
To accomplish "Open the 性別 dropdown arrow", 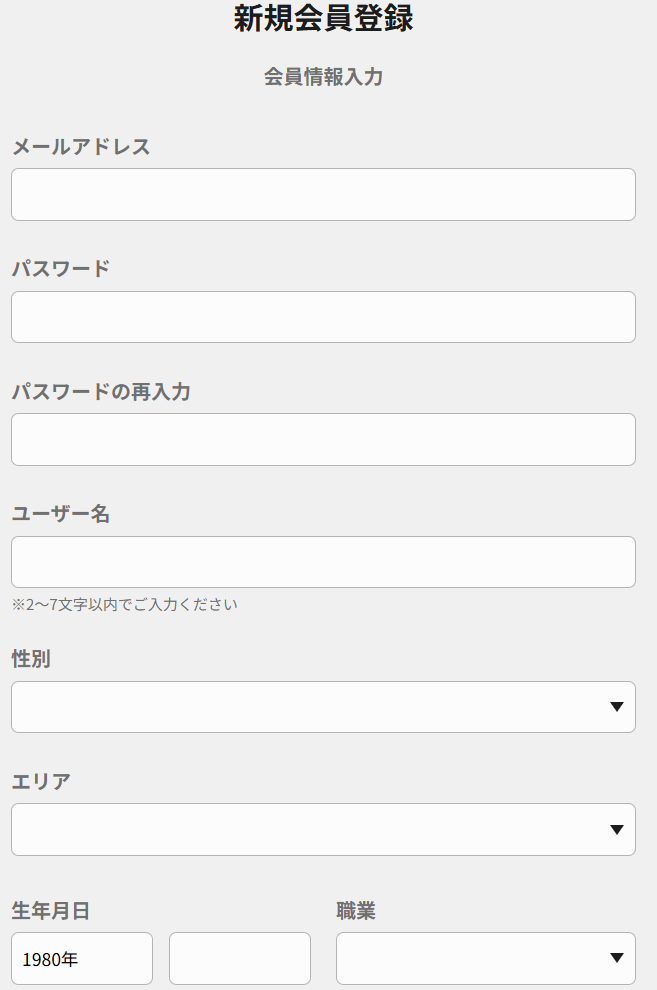I will pos(616,708).
